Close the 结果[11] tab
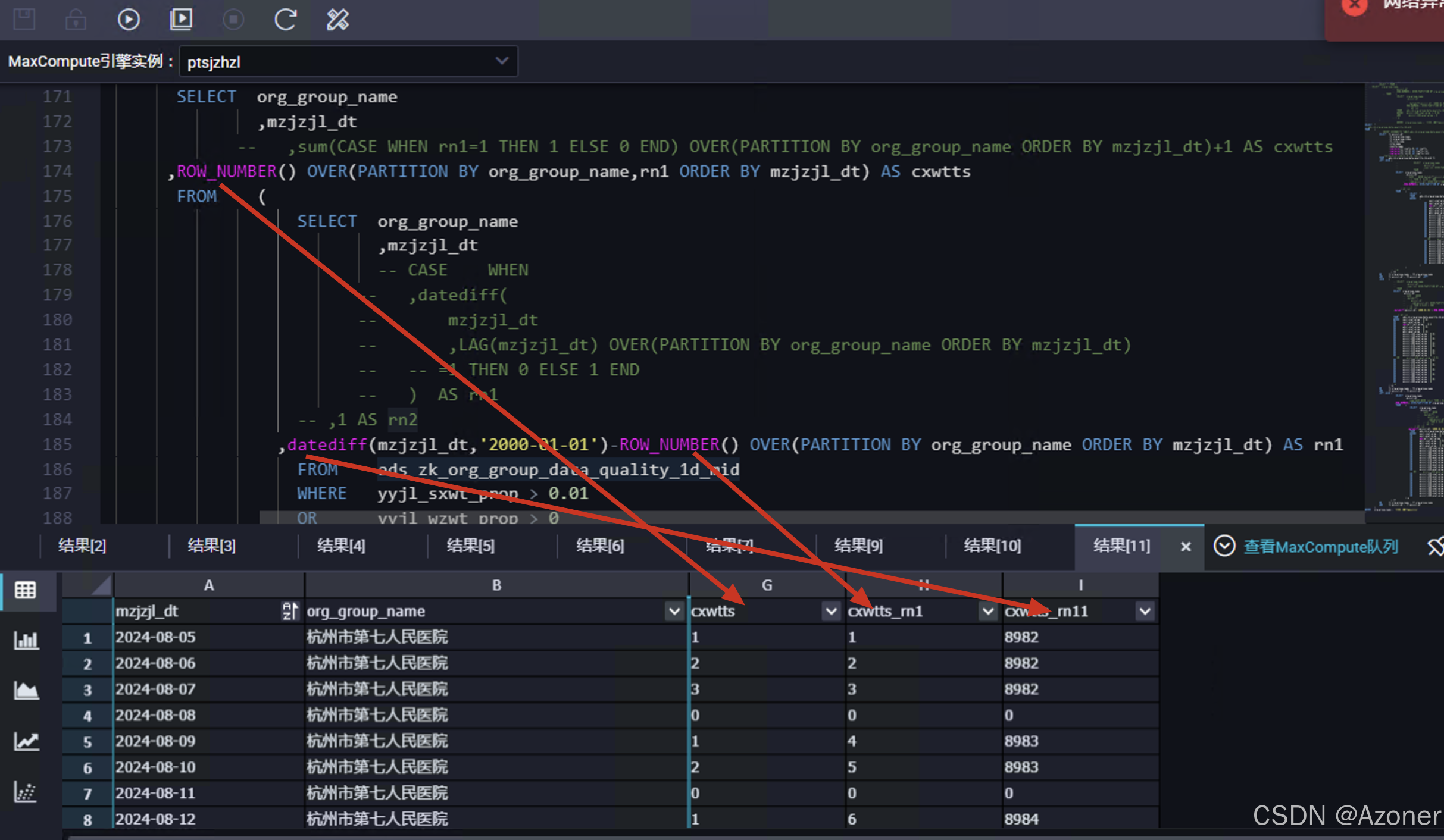 click(x=1186, y=546)
